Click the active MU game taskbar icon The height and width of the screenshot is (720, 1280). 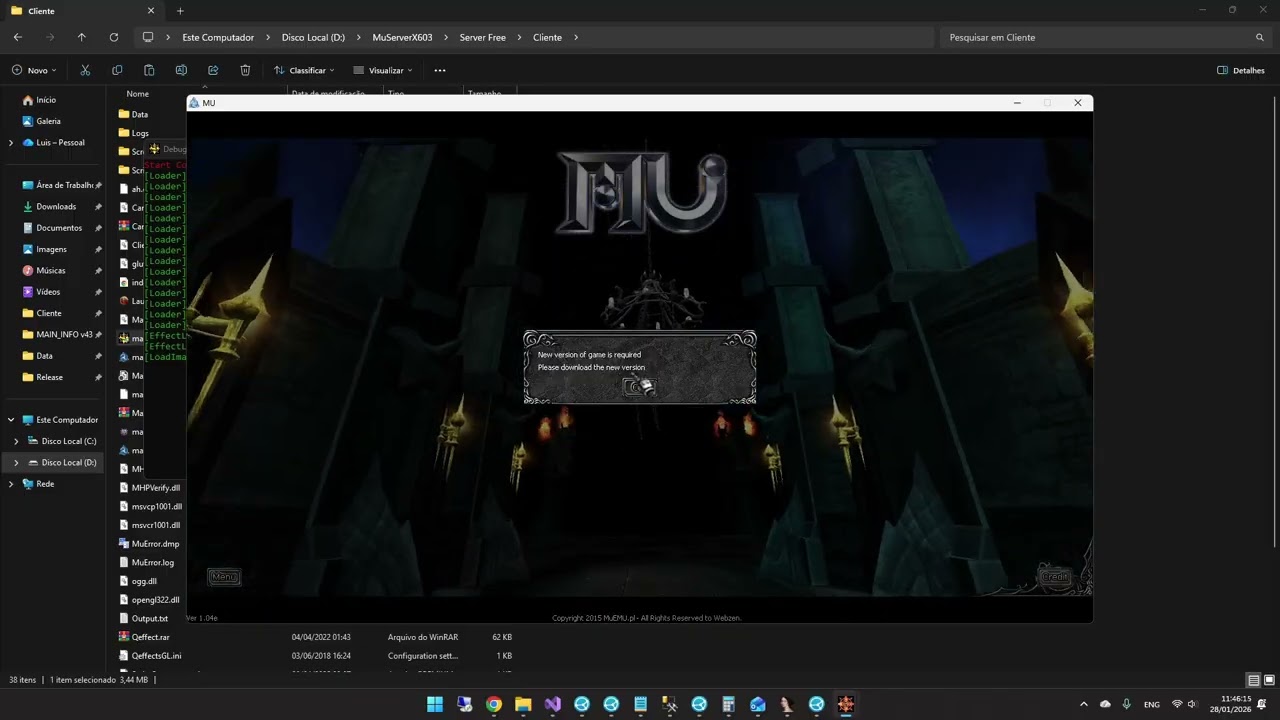pos(846,704)
